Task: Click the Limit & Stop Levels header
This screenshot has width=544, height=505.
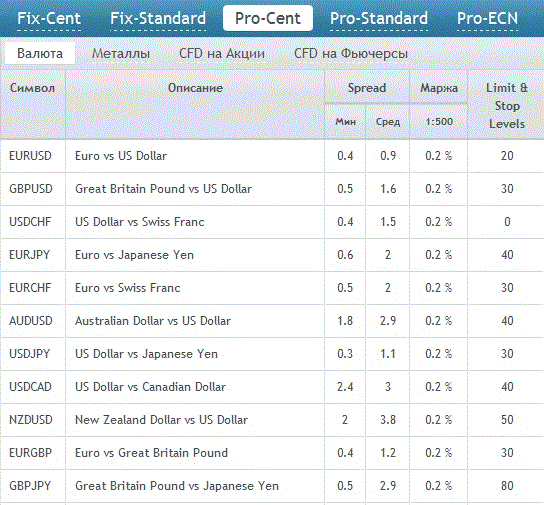Action: tap(507, 105)
